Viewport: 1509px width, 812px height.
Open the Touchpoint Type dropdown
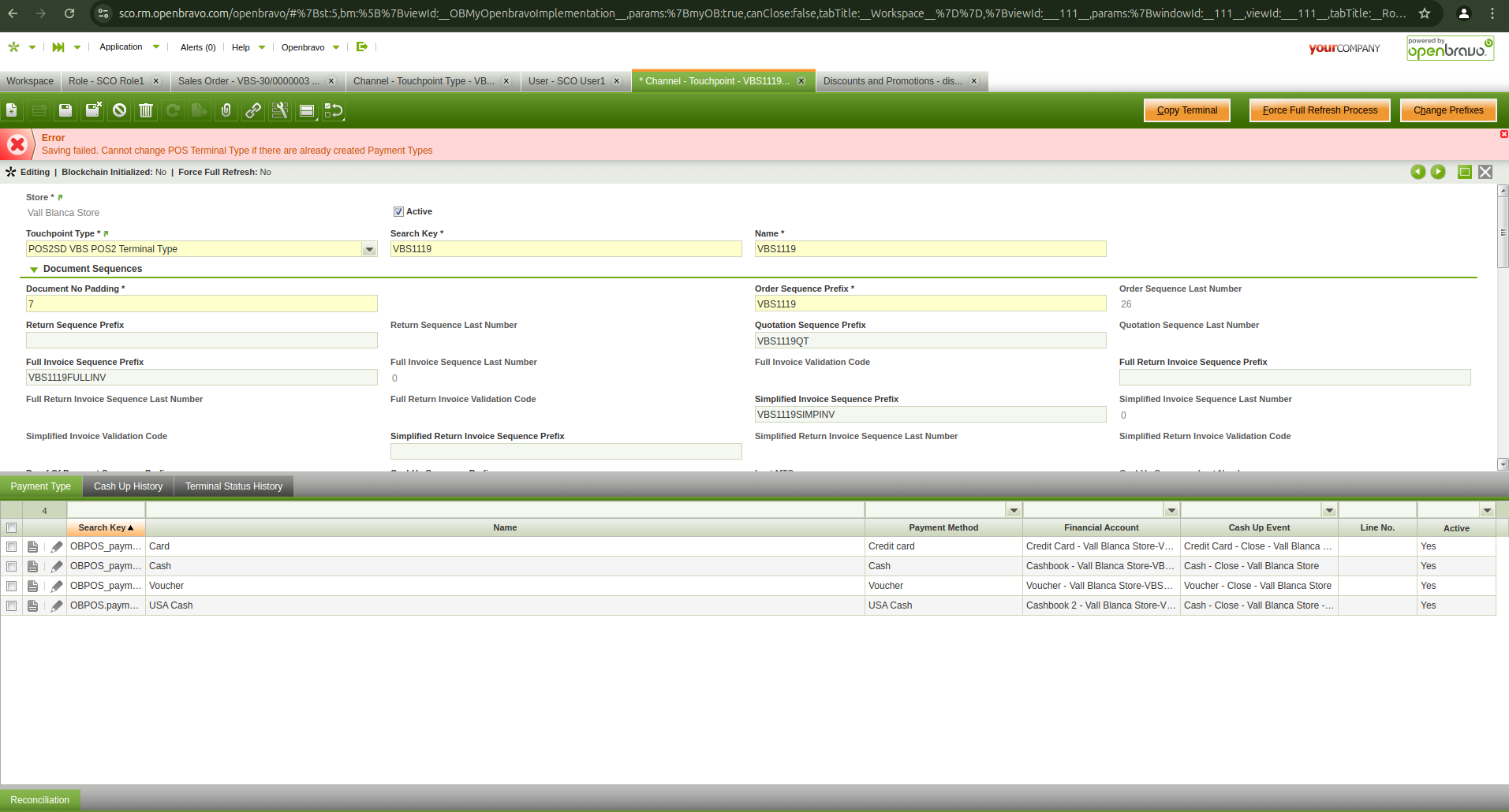click(369, 249)
